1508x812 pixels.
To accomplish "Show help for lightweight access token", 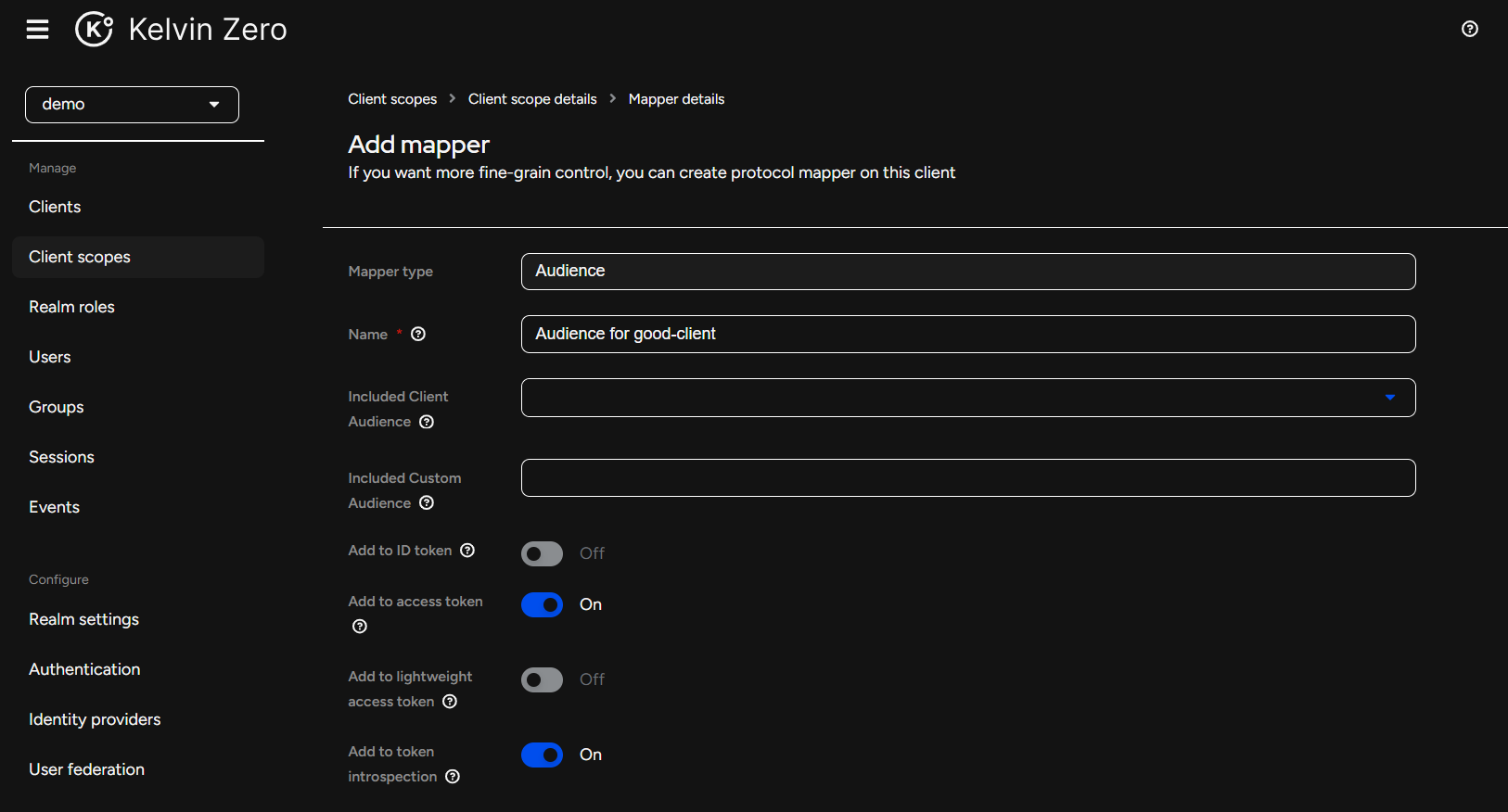I will pos(450,702).
